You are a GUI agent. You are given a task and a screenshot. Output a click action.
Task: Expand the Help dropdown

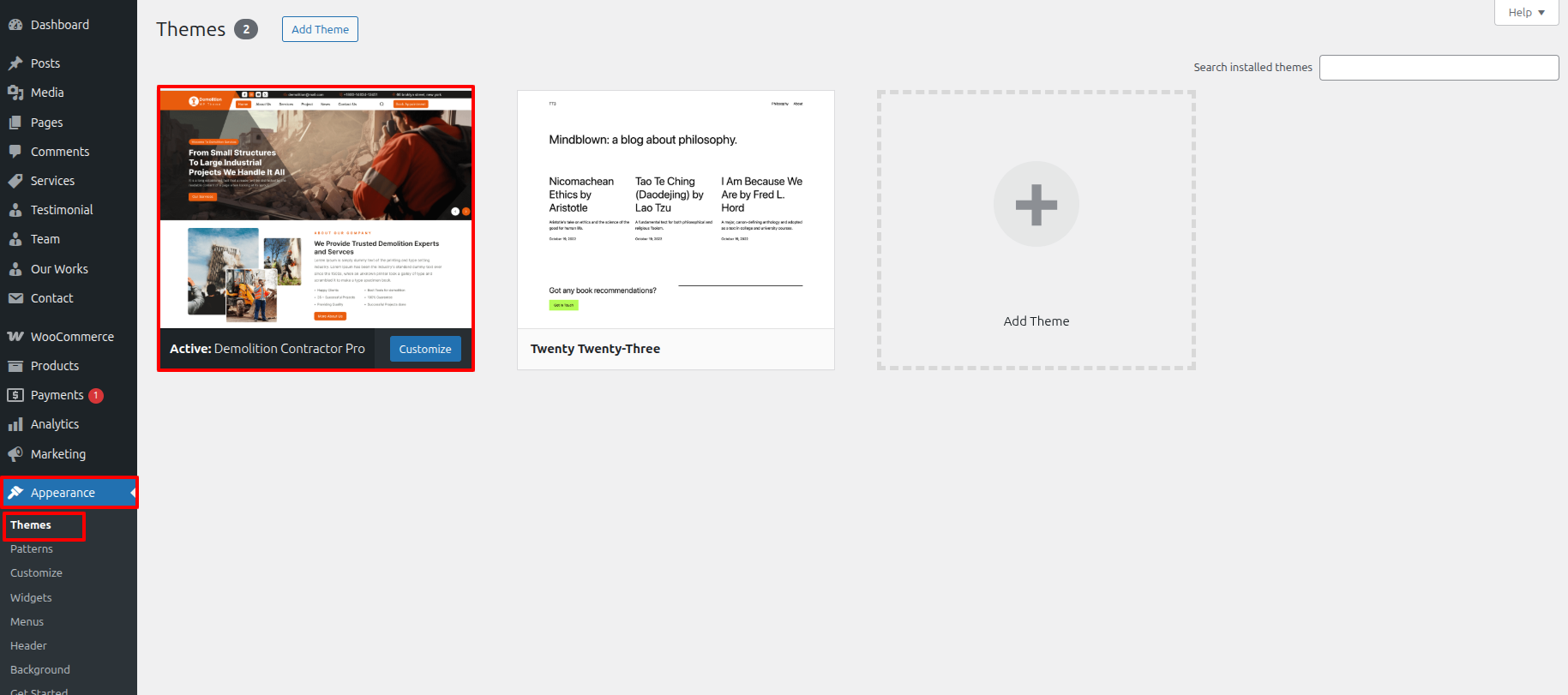(1526, 13)
